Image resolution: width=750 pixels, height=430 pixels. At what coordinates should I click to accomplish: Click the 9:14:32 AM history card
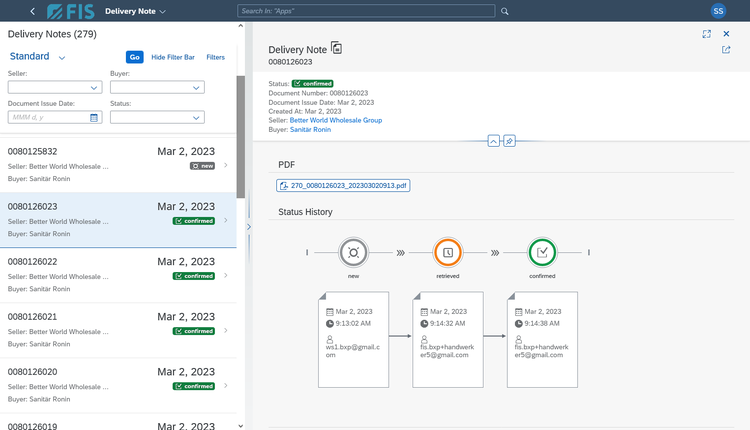click(448, 340)
